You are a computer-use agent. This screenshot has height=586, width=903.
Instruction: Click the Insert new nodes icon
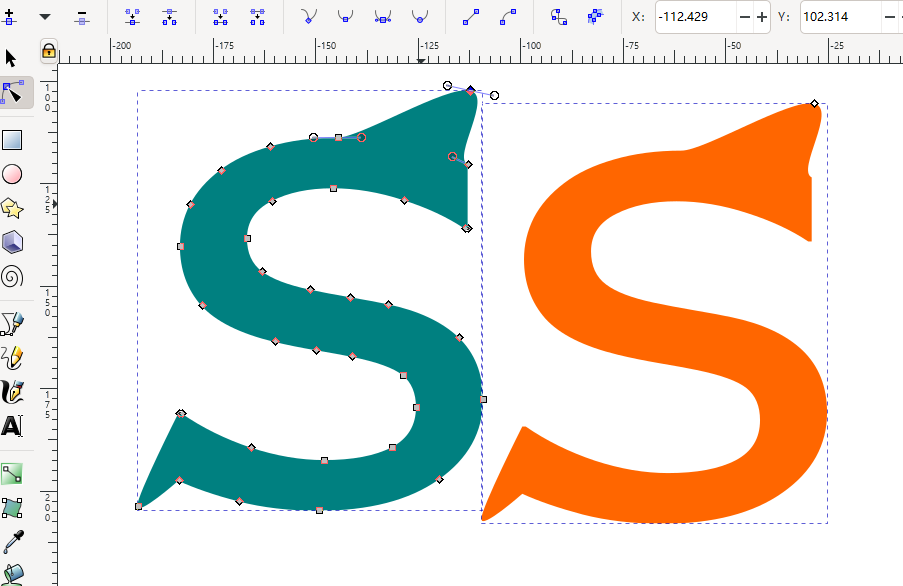click(9, 17)
